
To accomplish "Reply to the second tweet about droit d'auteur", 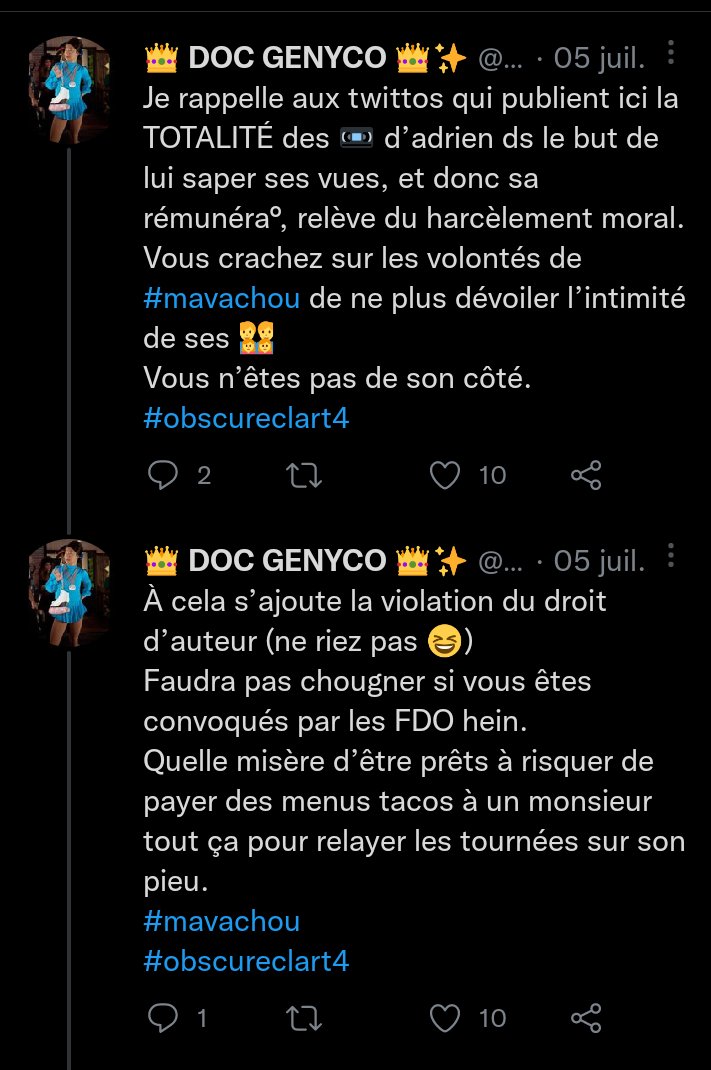I will 162,1018.
